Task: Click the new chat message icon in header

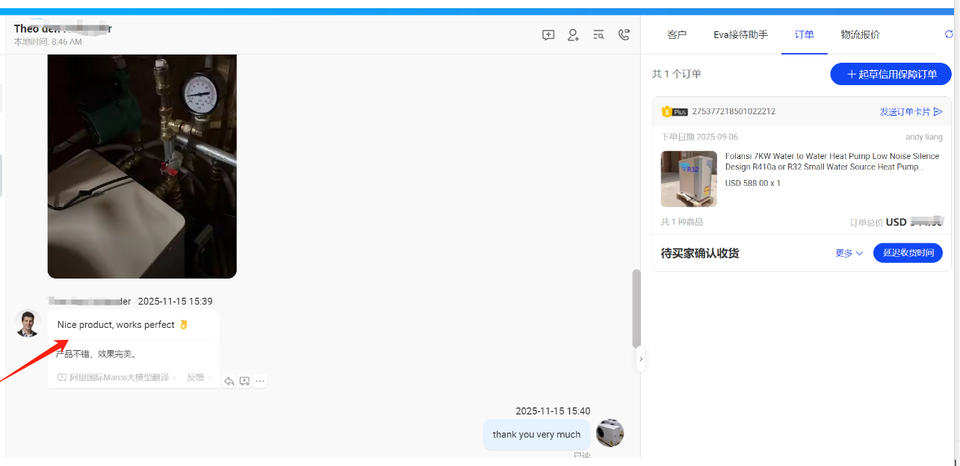Action: [548, 35]
